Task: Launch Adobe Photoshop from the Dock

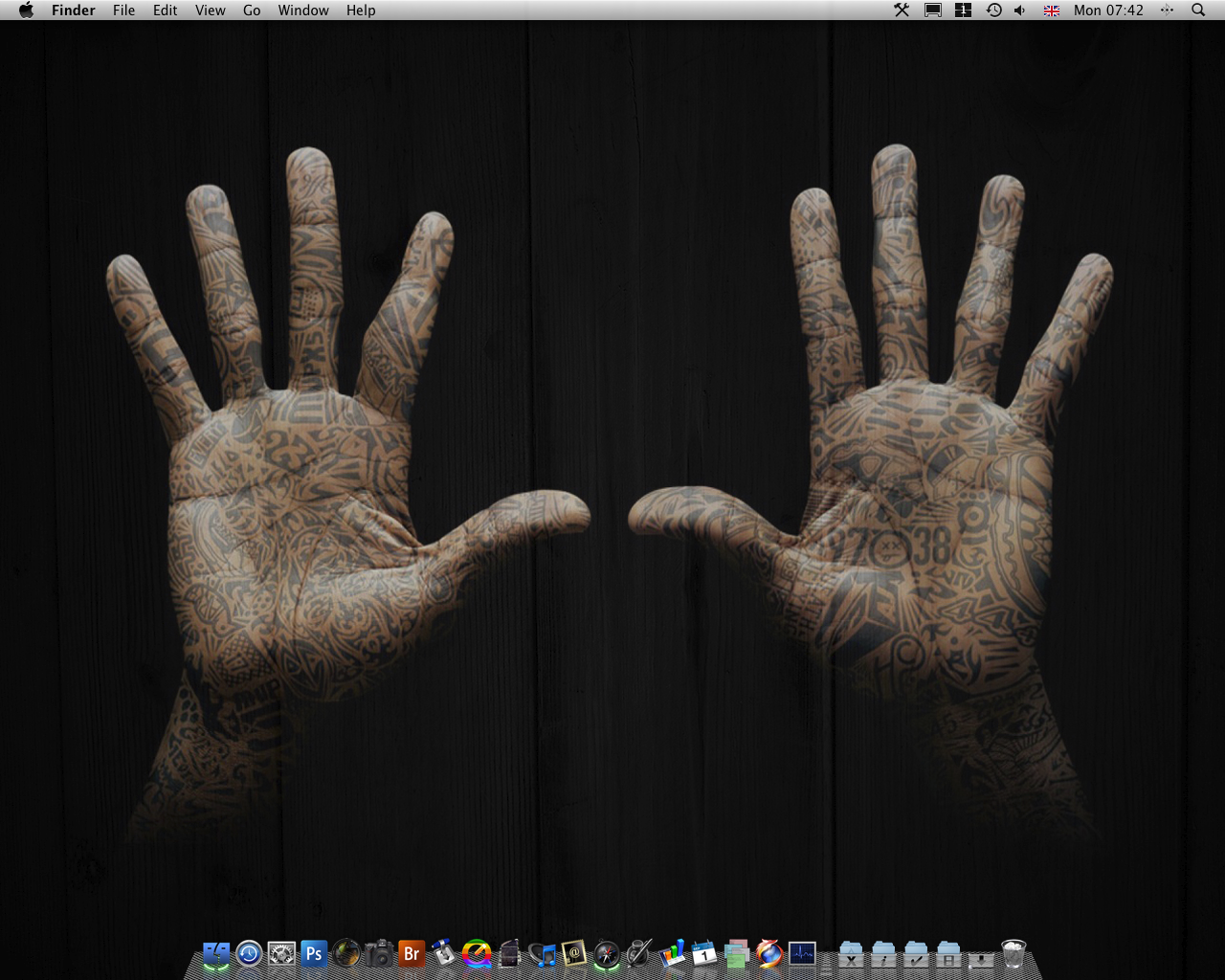Action: click(314, 953)
